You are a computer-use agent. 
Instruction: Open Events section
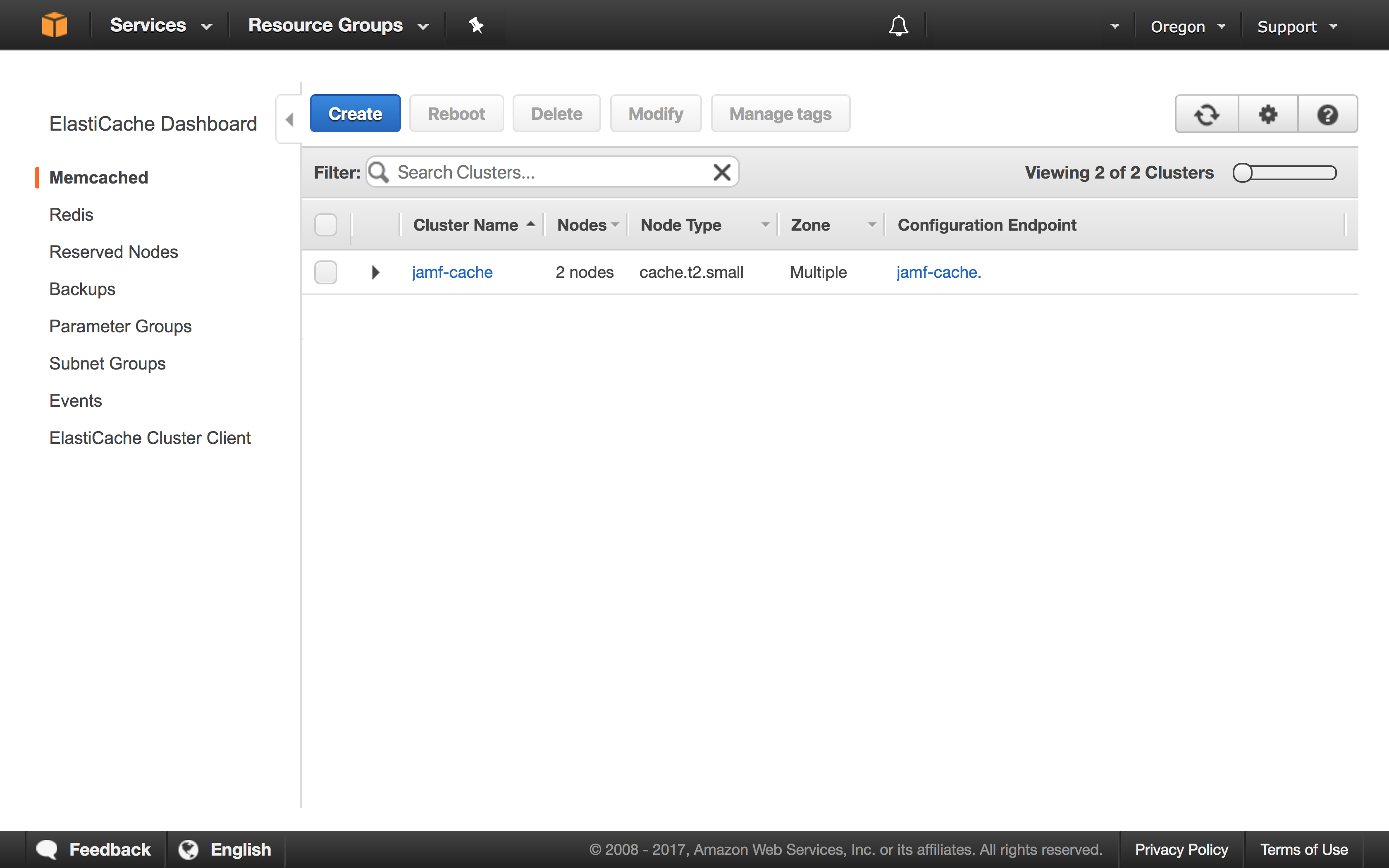(75, 401)
